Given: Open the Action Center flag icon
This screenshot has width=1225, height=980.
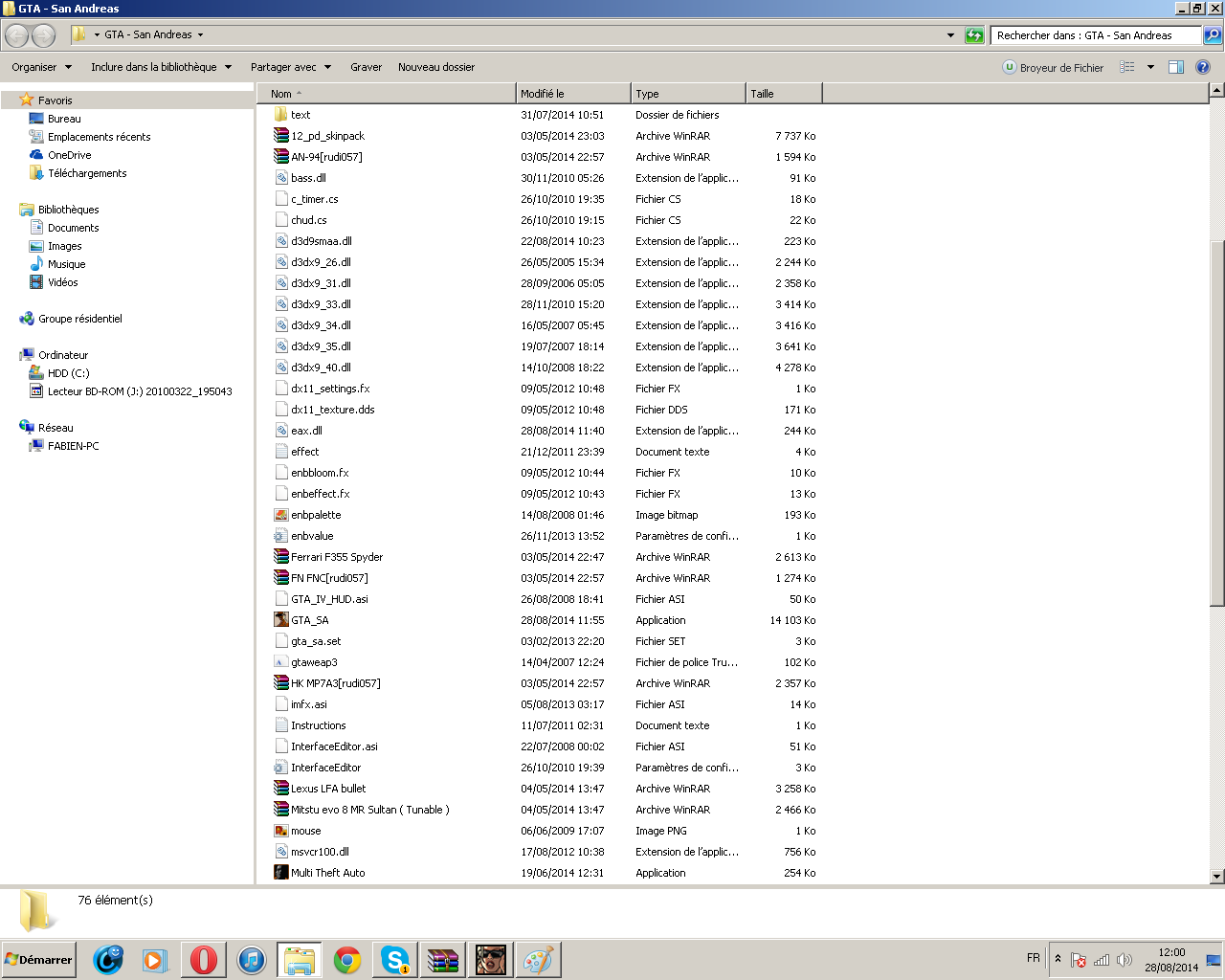Looking at the screenshot, I should coord(1079,960).
